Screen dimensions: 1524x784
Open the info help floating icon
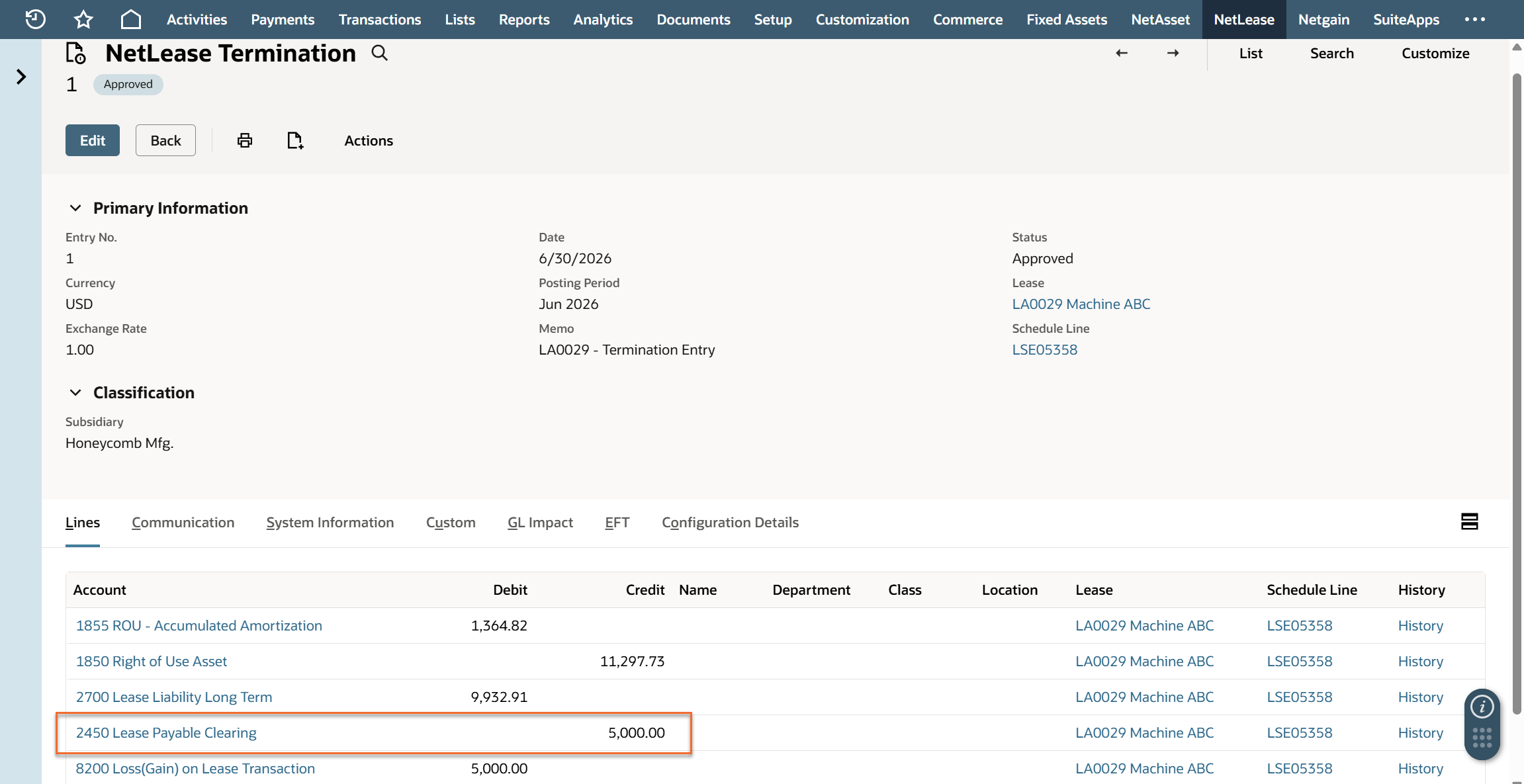coord(1482,707)
